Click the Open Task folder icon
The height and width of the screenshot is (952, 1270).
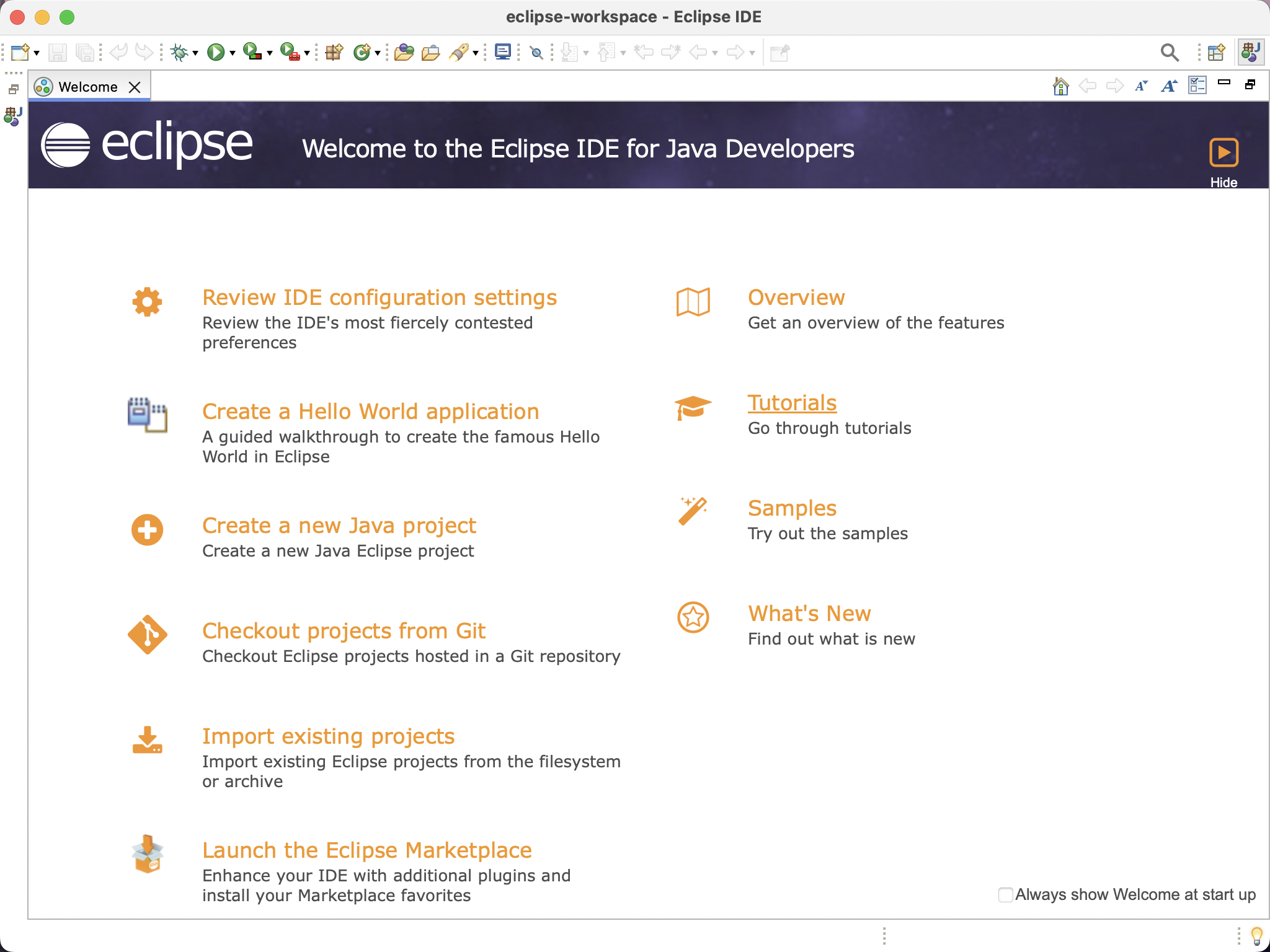coord(431,53)
